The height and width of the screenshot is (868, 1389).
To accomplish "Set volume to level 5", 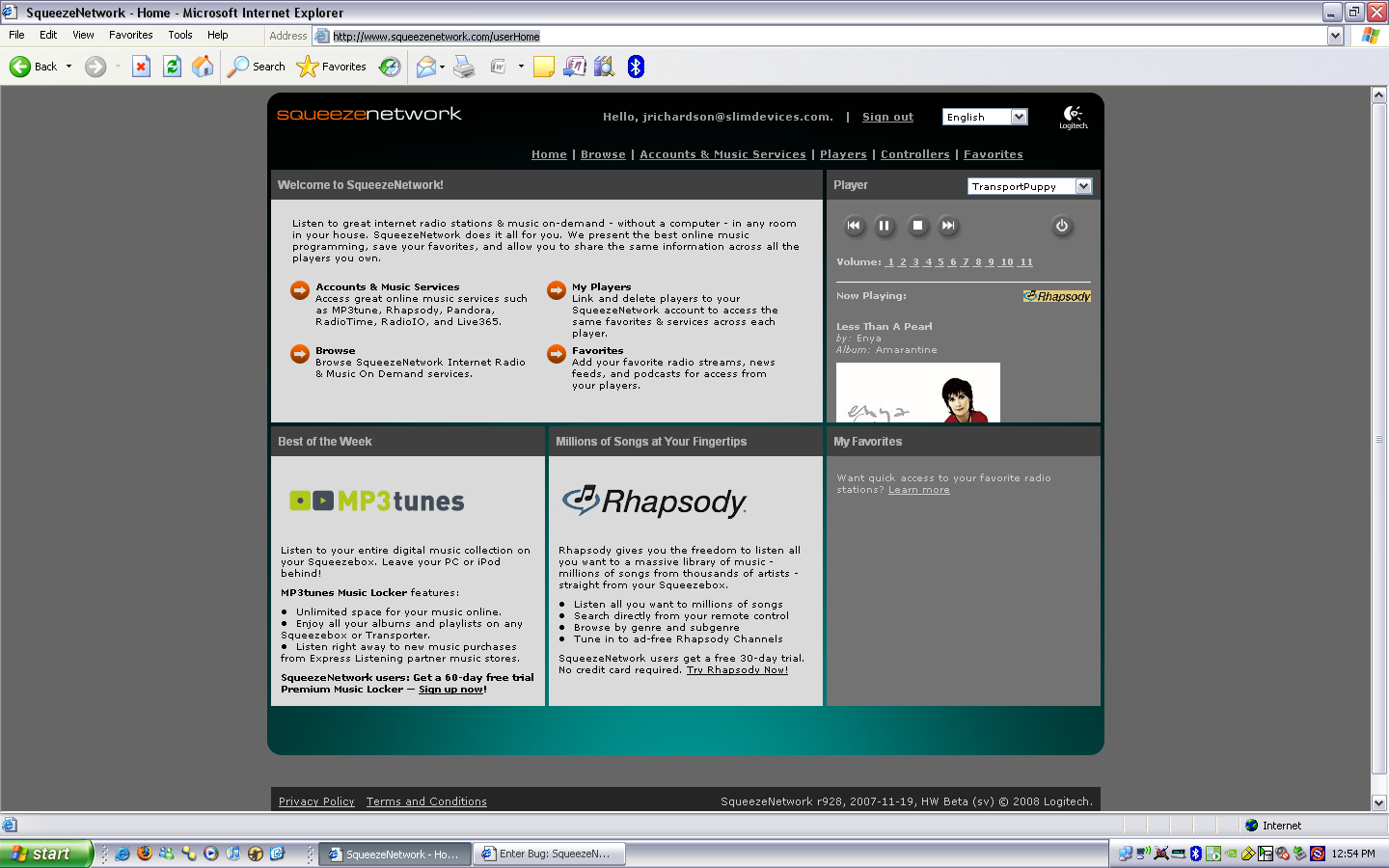I will 940,262.
